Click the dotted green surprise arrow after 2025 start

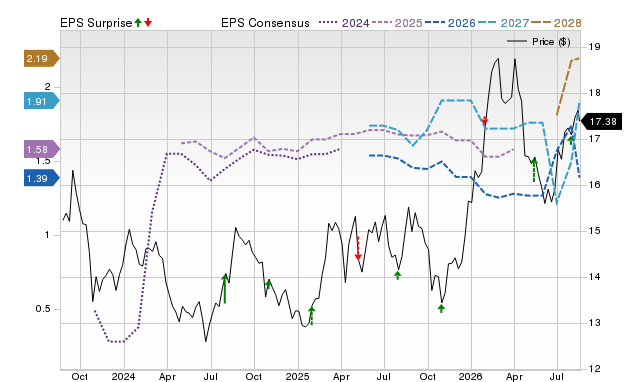311,316
